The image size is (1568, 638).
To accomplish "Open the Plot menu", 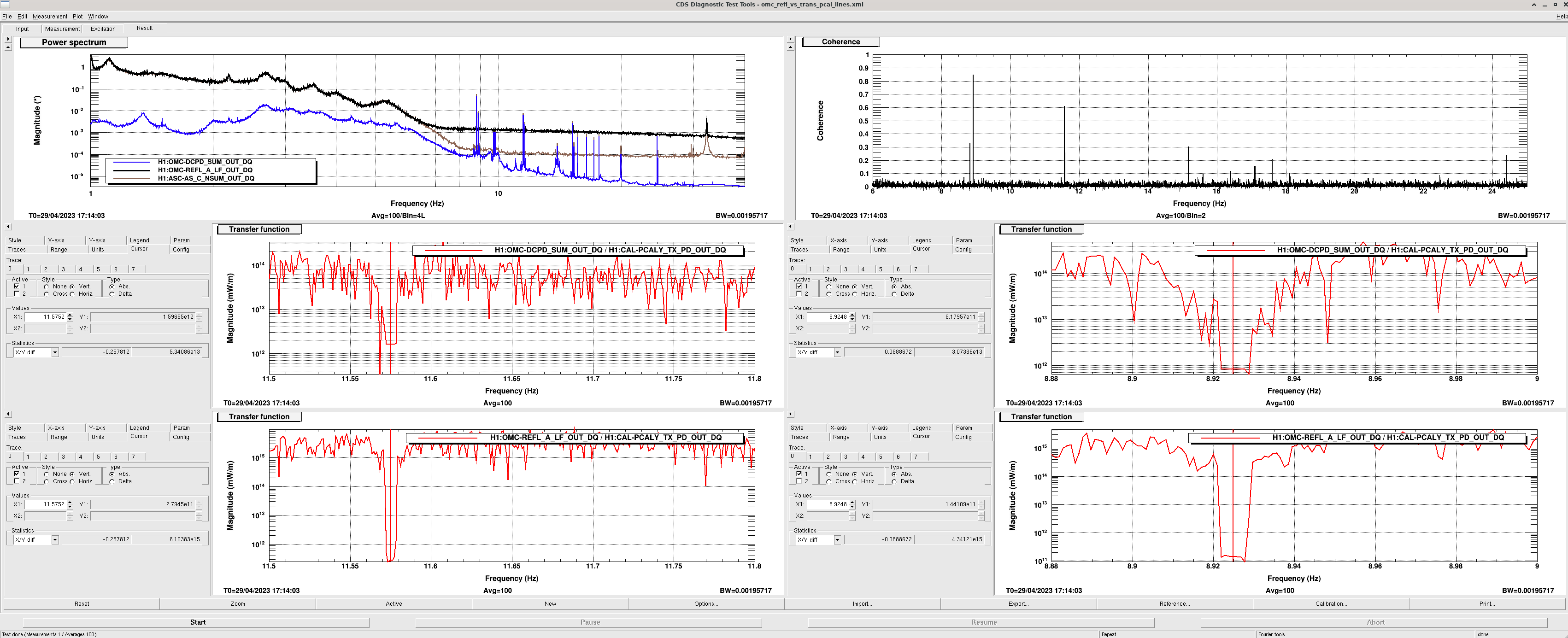I will tap(77, 17).
